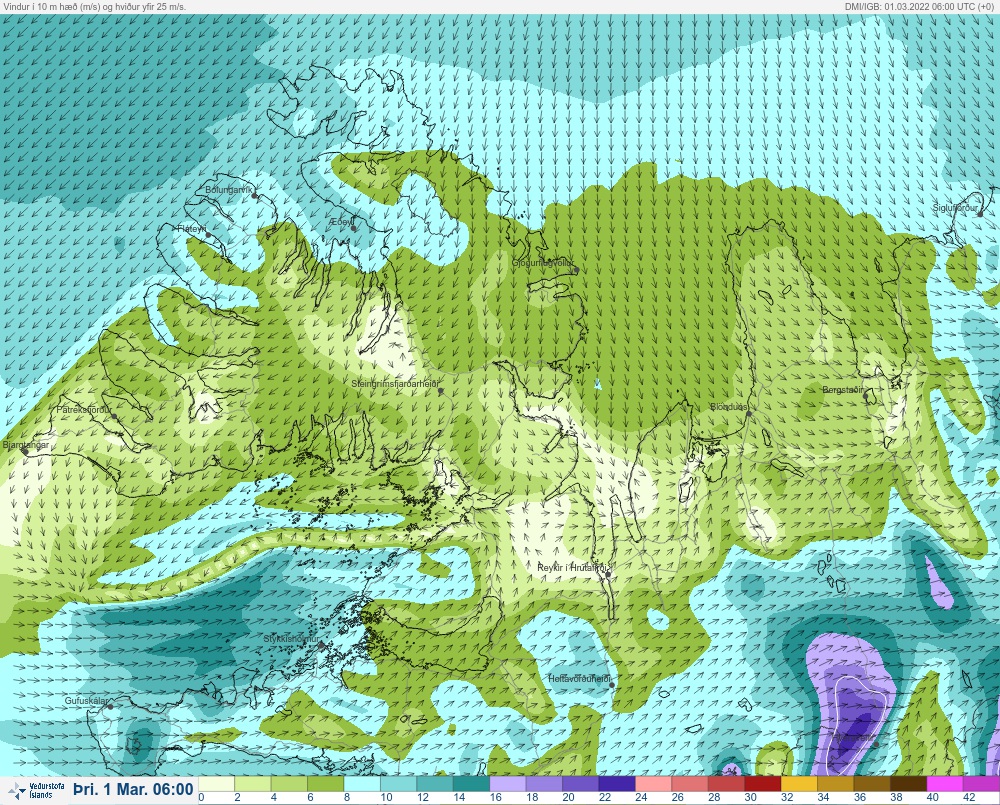Select the Gjögurflugvöllur station dot

[x=577, y=270]
